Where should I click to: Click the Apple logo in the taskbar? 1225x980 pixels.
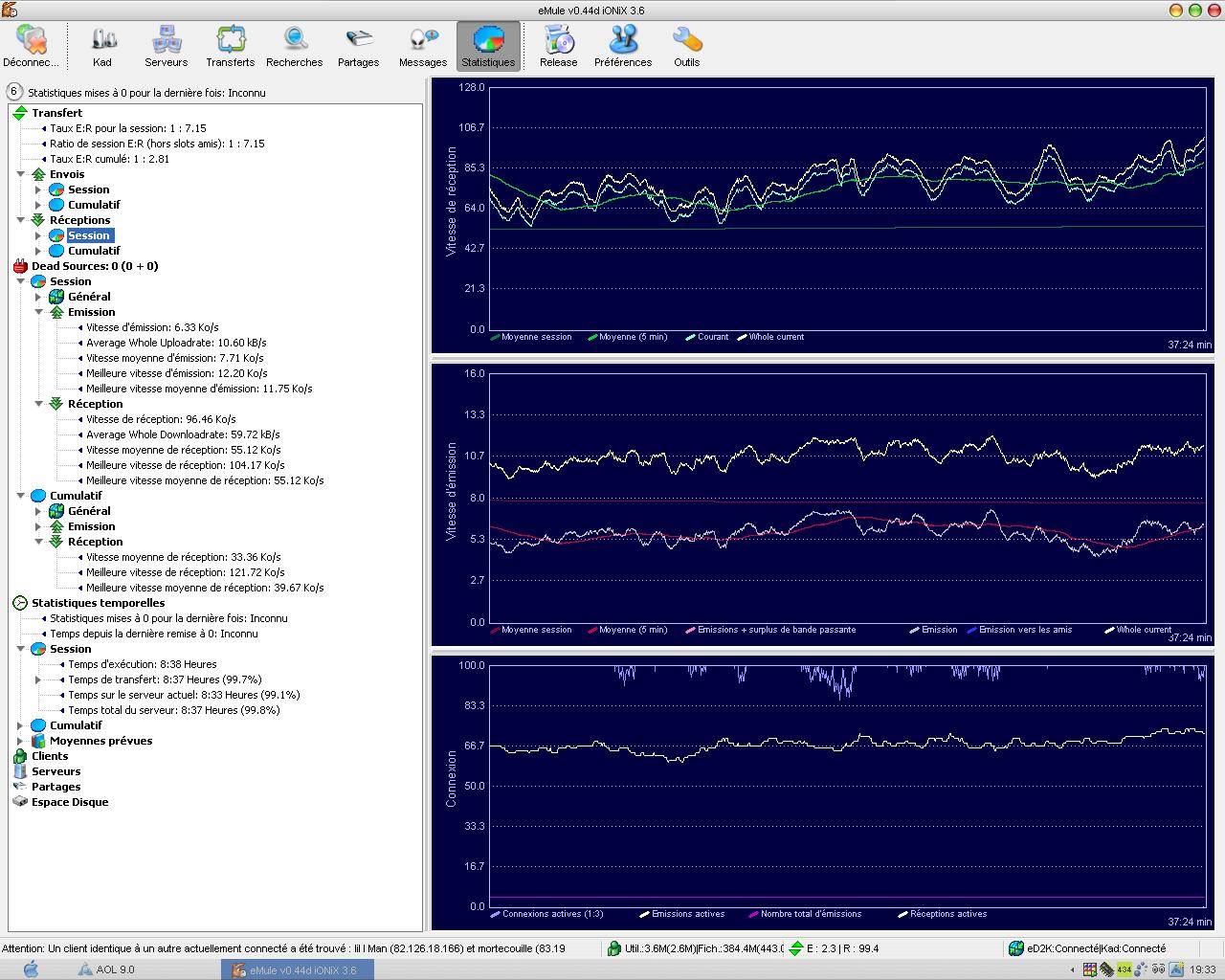coord(30,969)
